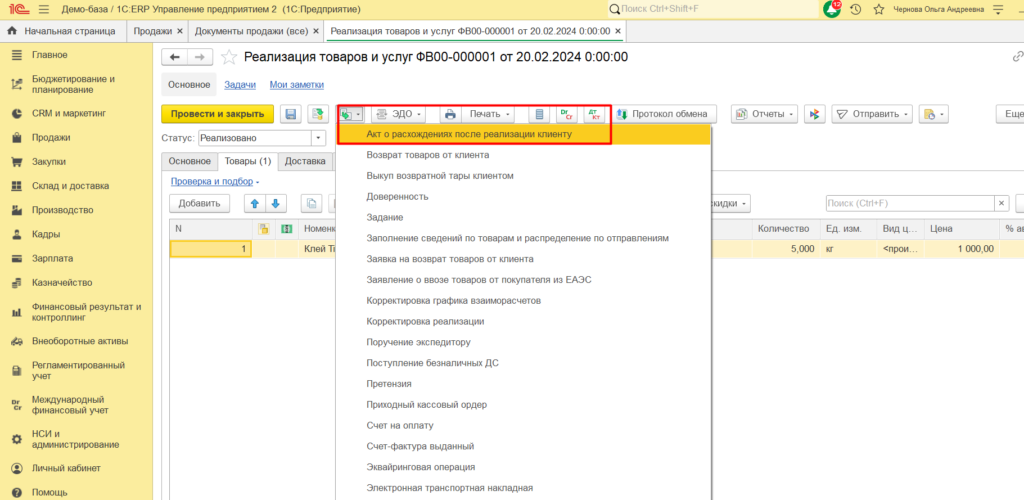Switch to the Доставка tab
Screen dimensions: 1024x500
[305, 161]
